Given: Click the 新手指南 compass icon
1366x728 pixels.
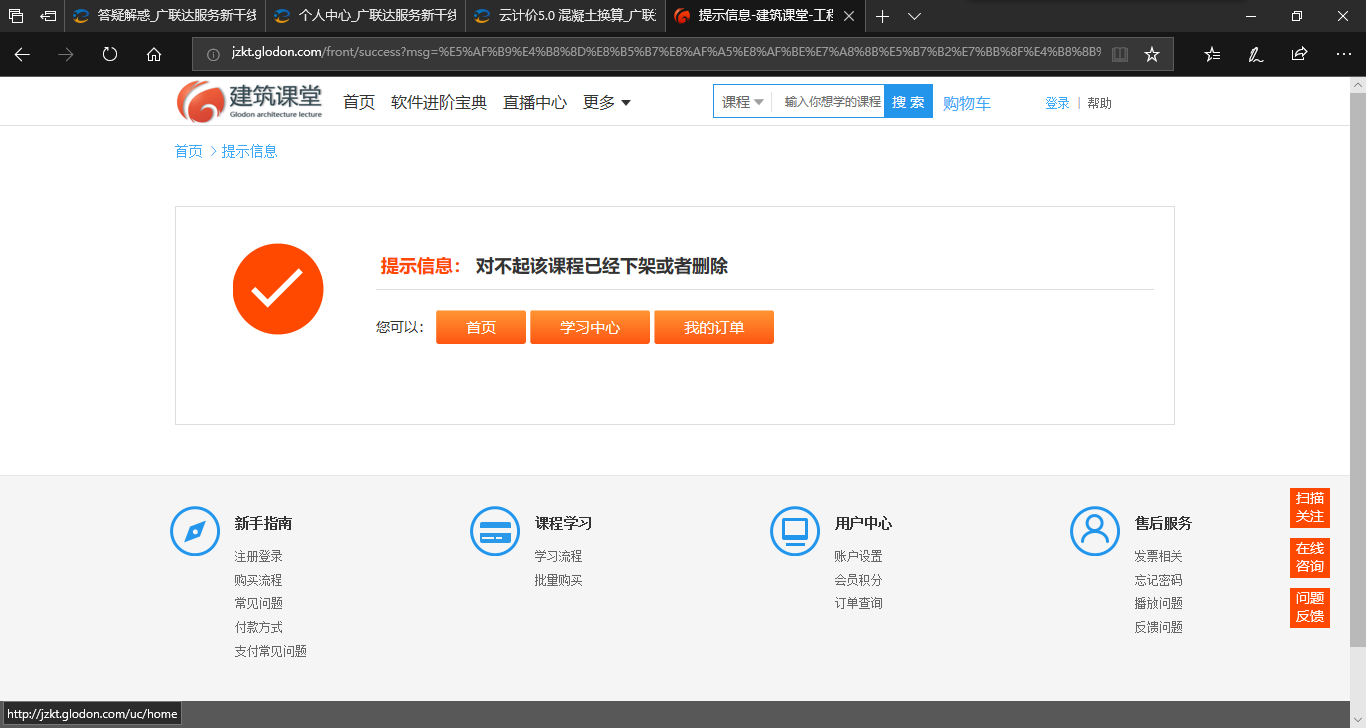Looking at the screenshot, I should (x=195, y=531).
